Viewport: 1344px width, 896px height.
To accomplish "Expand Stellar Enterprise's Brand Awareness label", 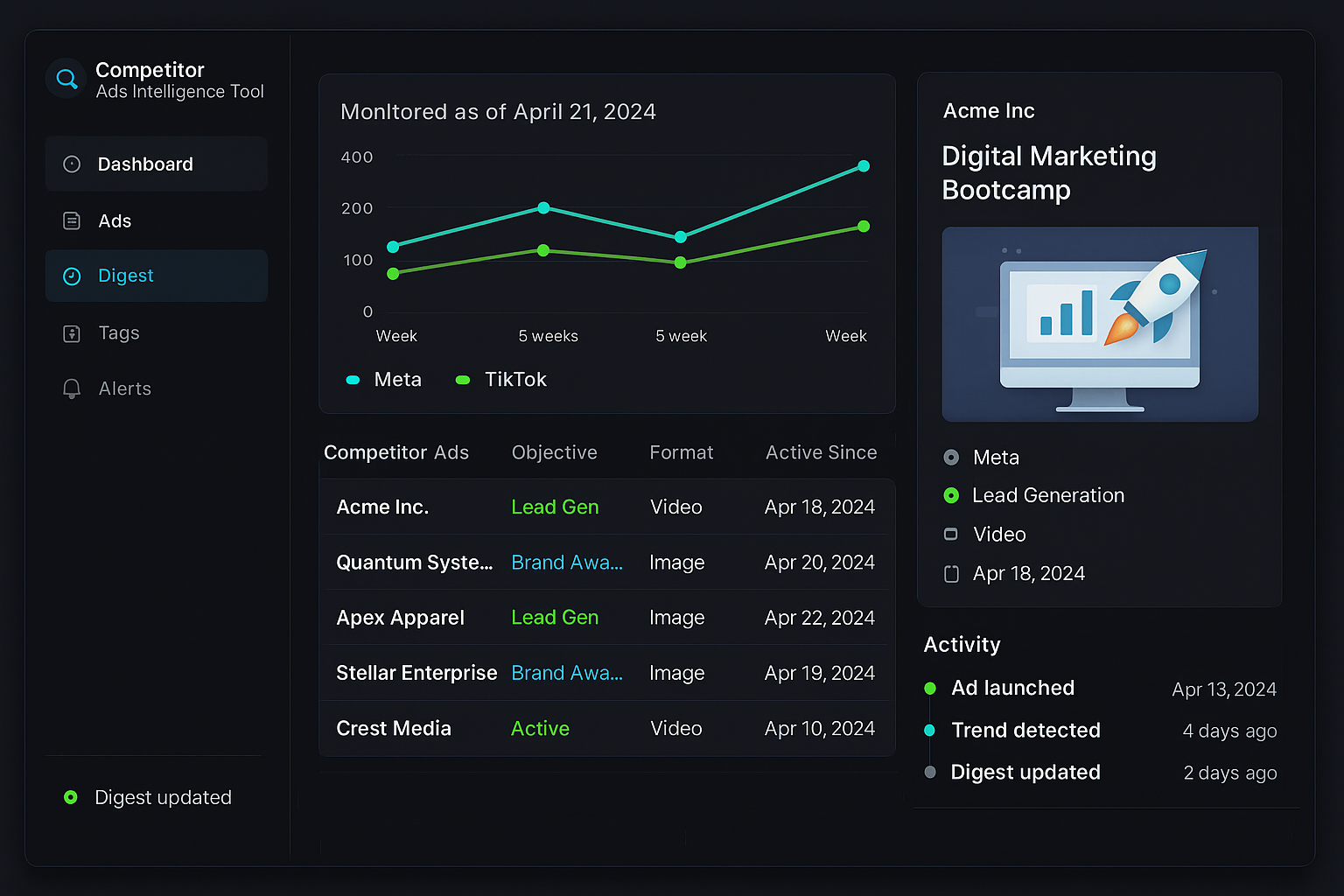I will point(567,673).
